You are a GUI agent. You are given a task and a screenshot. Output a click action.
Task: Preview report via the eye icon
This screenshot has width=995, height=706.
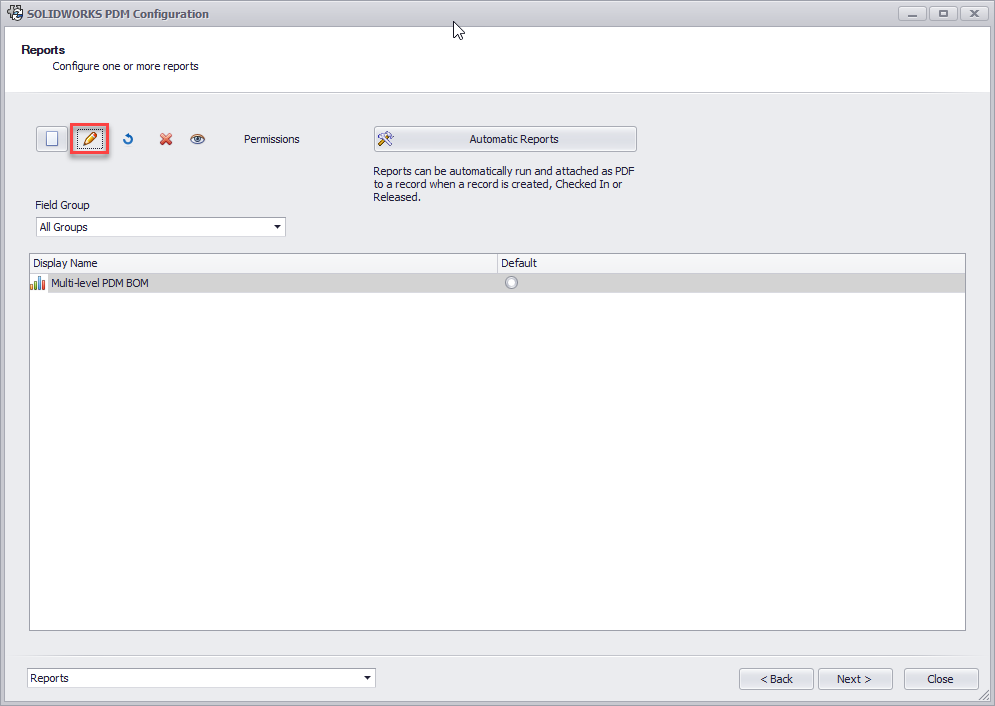click(197, 138)
